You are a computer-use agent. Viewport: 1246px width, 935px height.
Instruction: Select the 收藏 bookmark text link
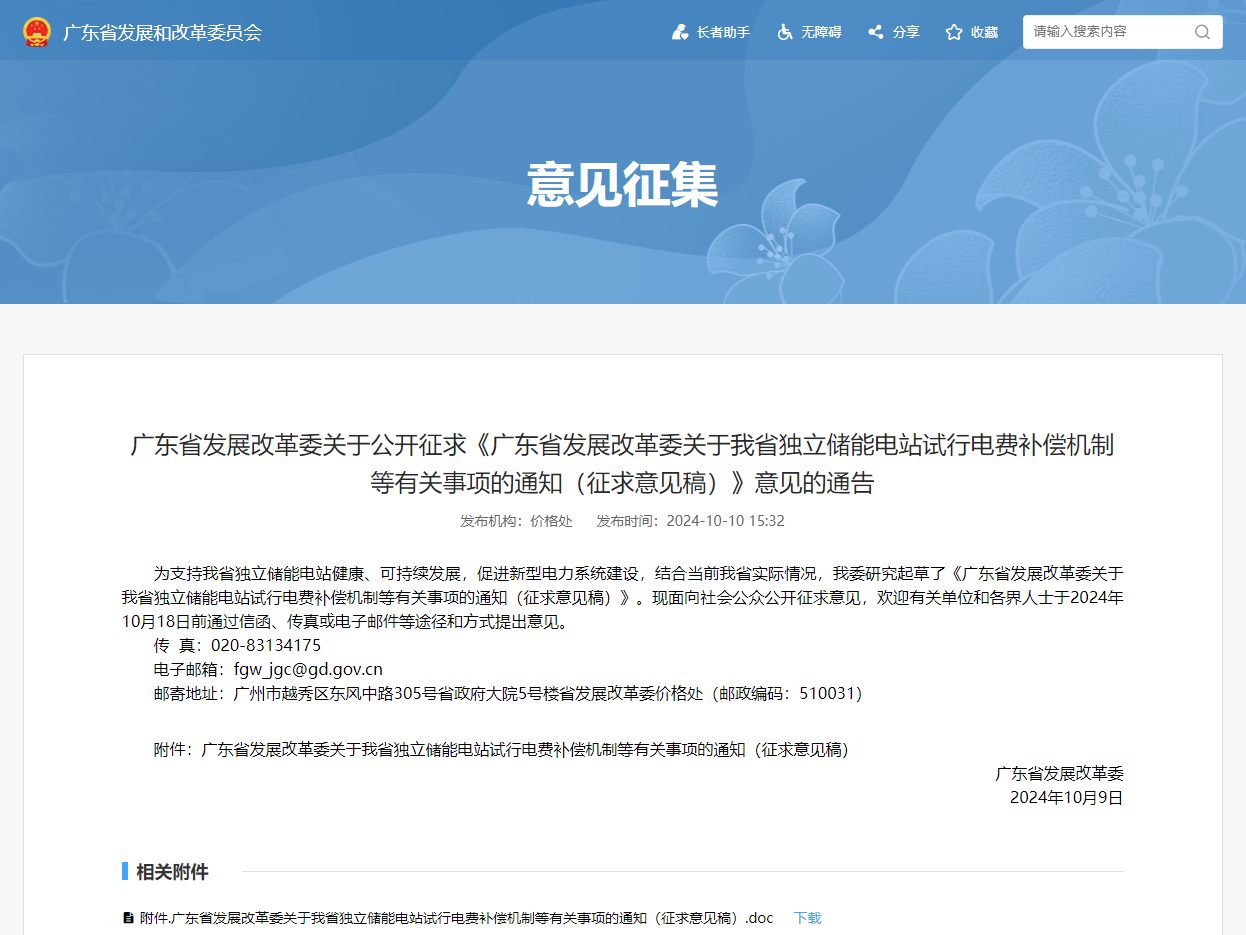coord(984,32)
